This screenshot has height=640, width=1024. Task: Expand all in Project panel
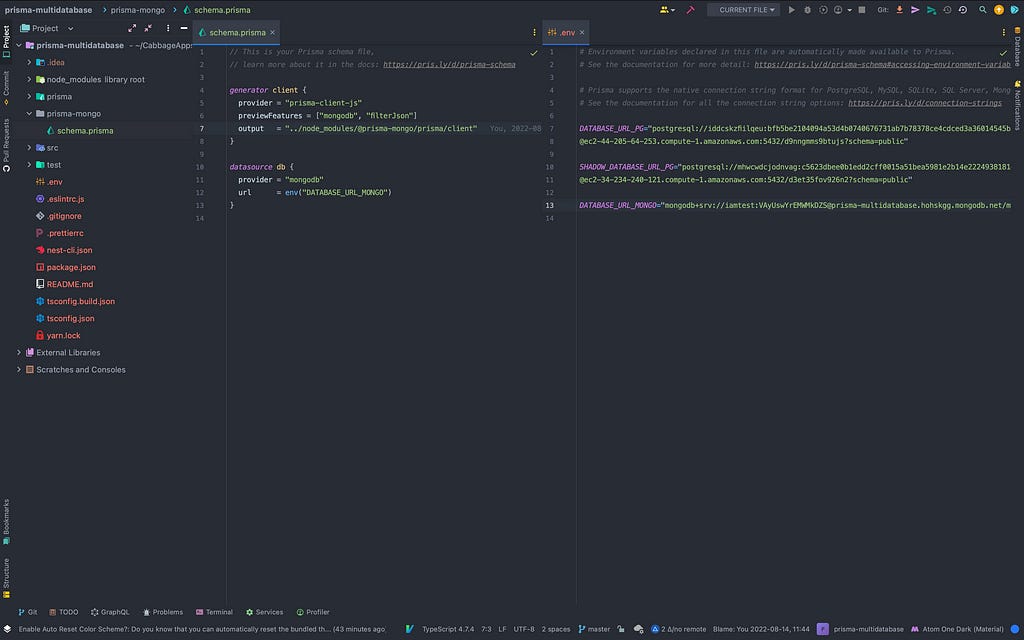(x=134, y=29)
